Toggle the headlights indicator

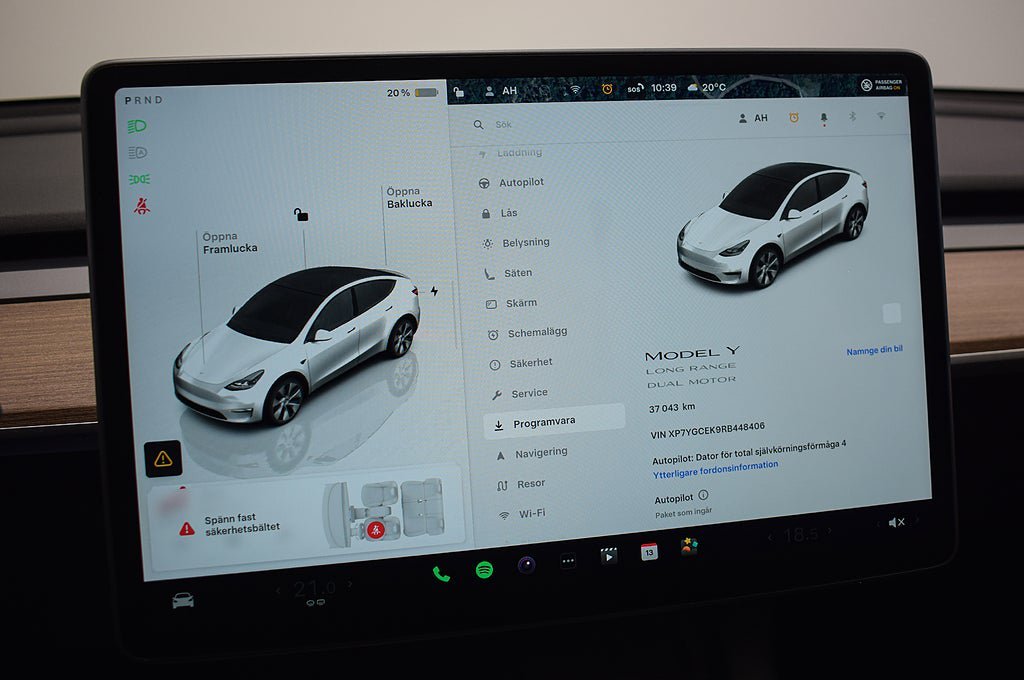point(137,127)
